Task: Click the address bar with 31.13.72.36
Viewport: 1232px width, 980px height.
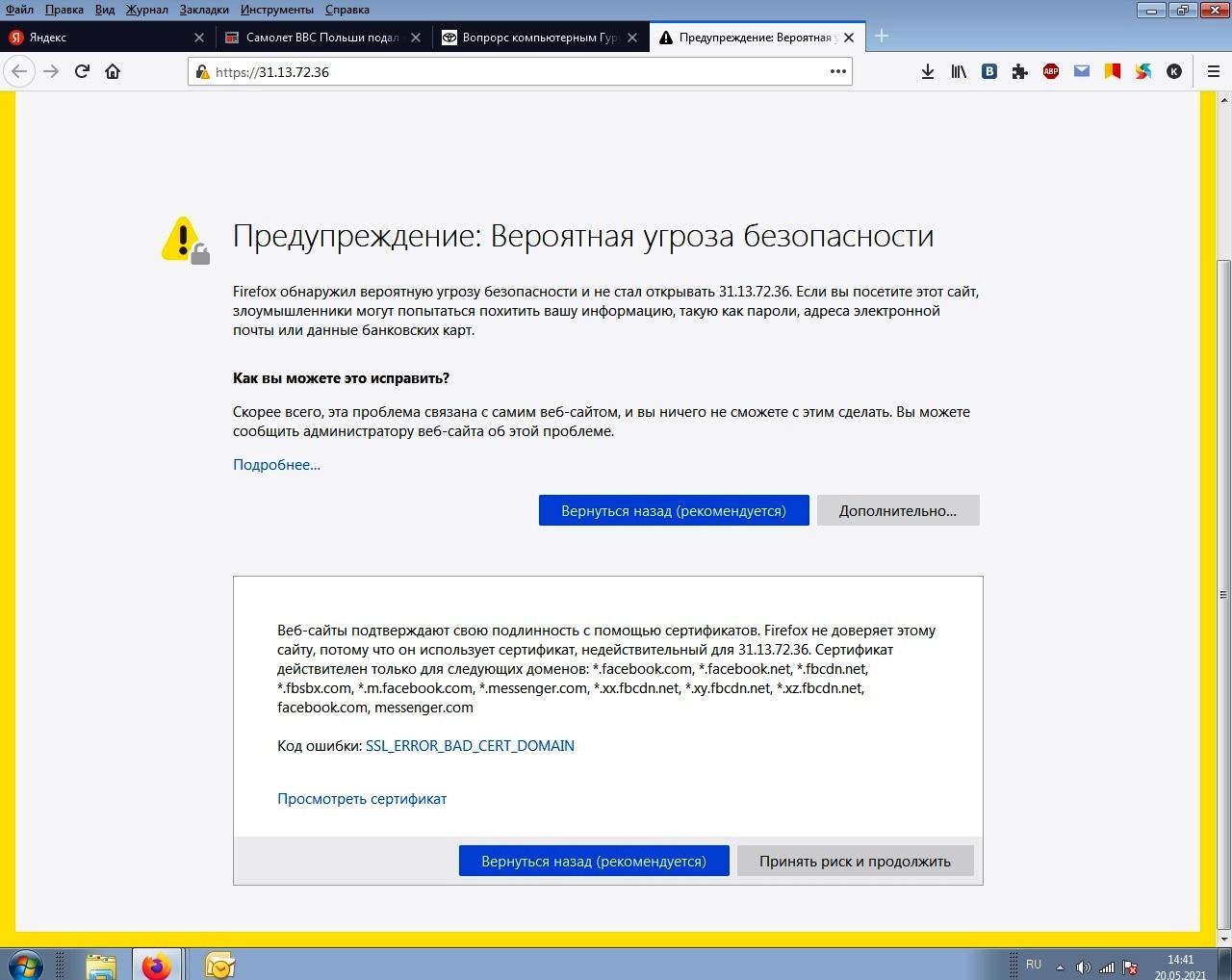Action: click(x=520, y=71)
